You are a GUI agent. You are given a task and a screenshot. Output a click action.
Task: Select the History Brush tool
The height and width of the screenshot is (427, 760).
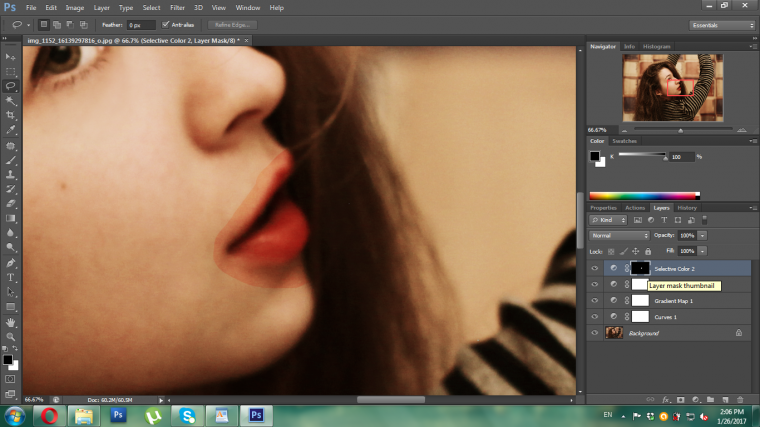click(10, 189)
